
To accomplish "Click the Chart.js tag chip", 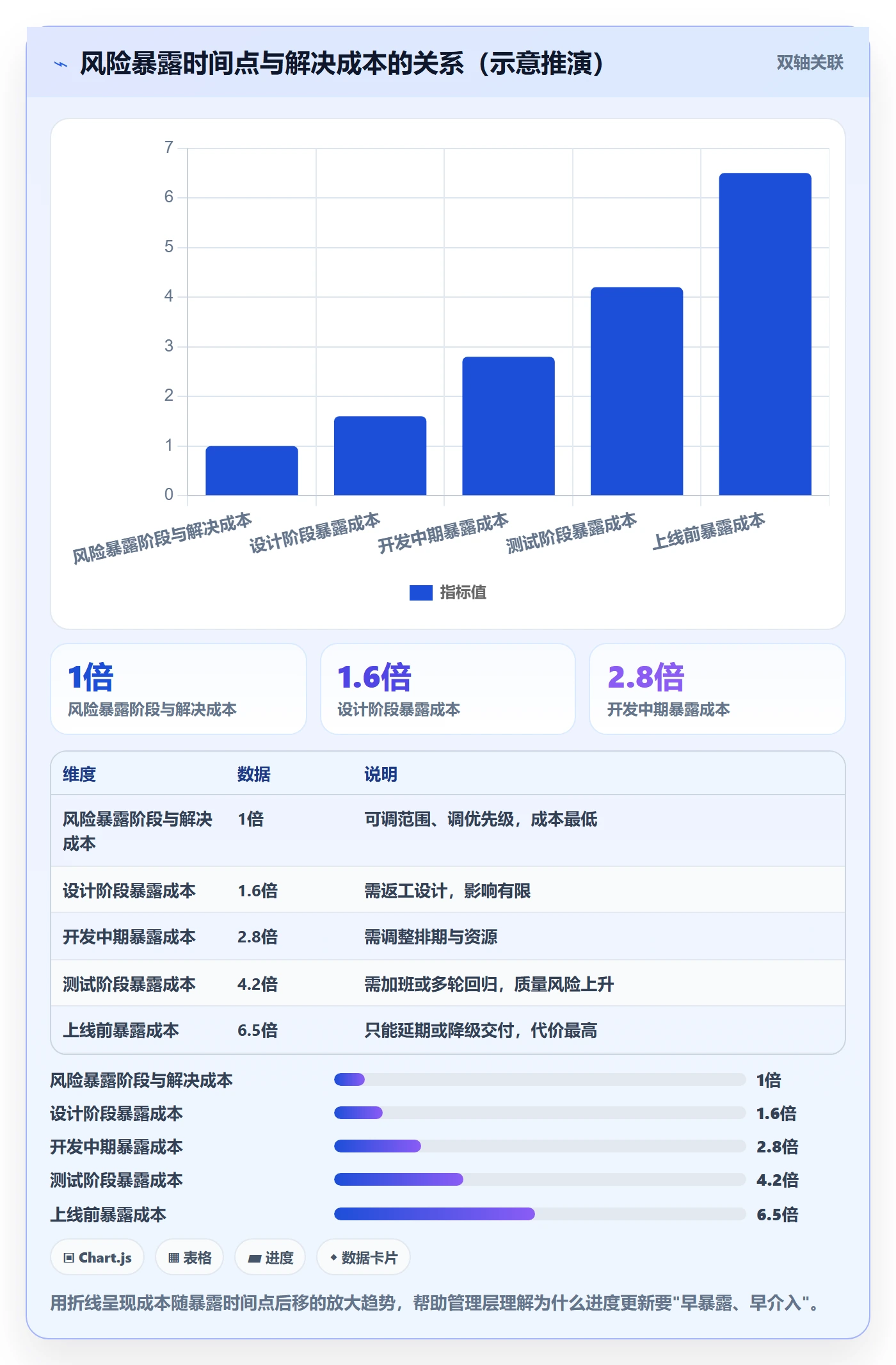I will click(x=97, y=1257).
